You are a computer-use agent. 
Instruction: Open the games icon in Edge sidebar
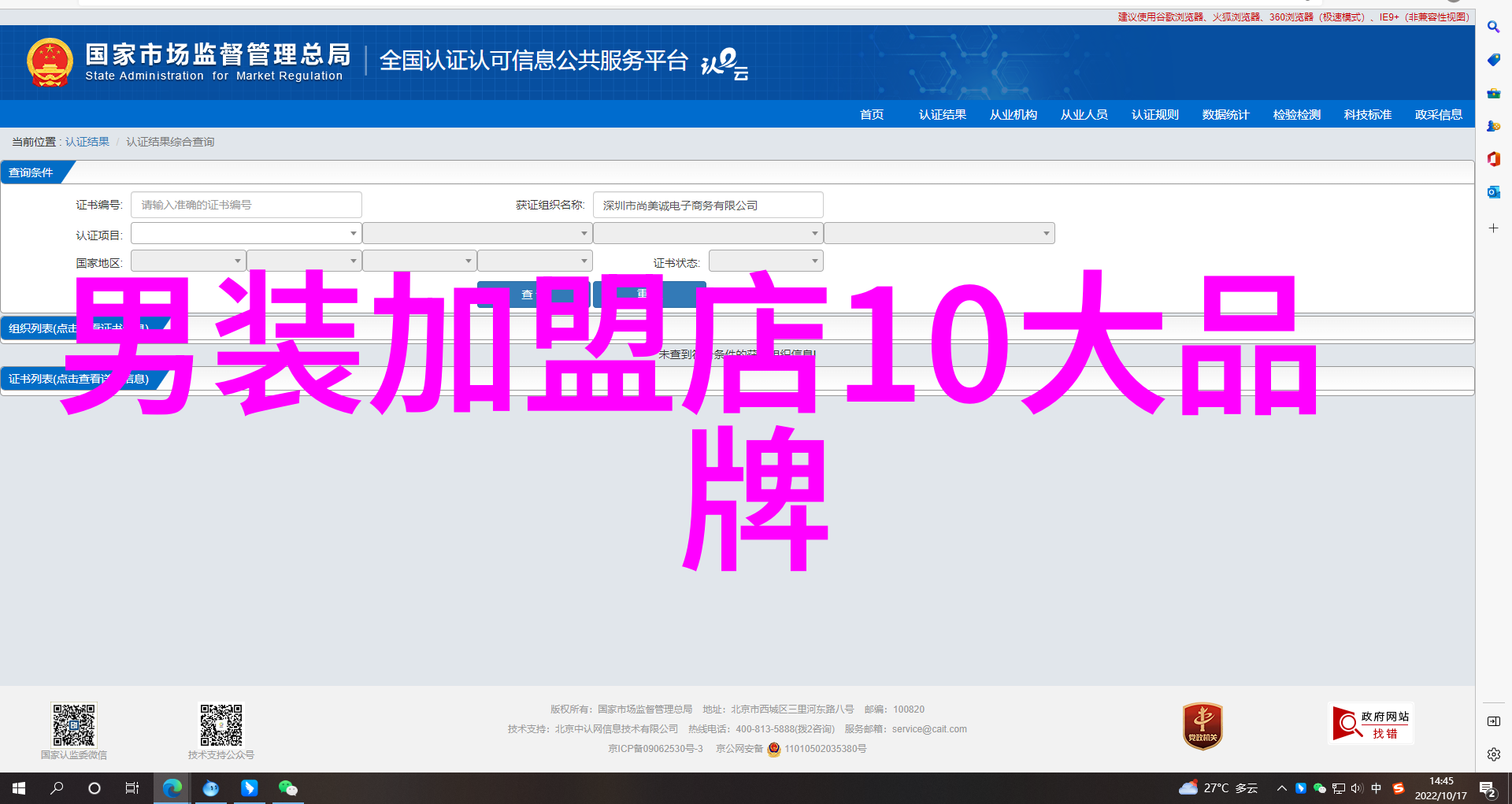click(1493, 126)
